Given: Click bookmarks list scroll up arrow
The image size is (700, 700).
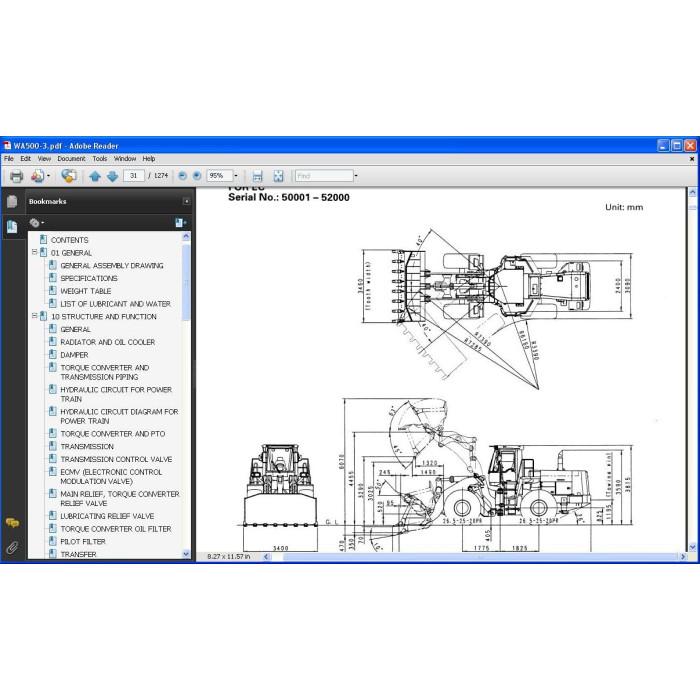Looking at the screenshot, I should pyautogui.click(x=186, y=237).
